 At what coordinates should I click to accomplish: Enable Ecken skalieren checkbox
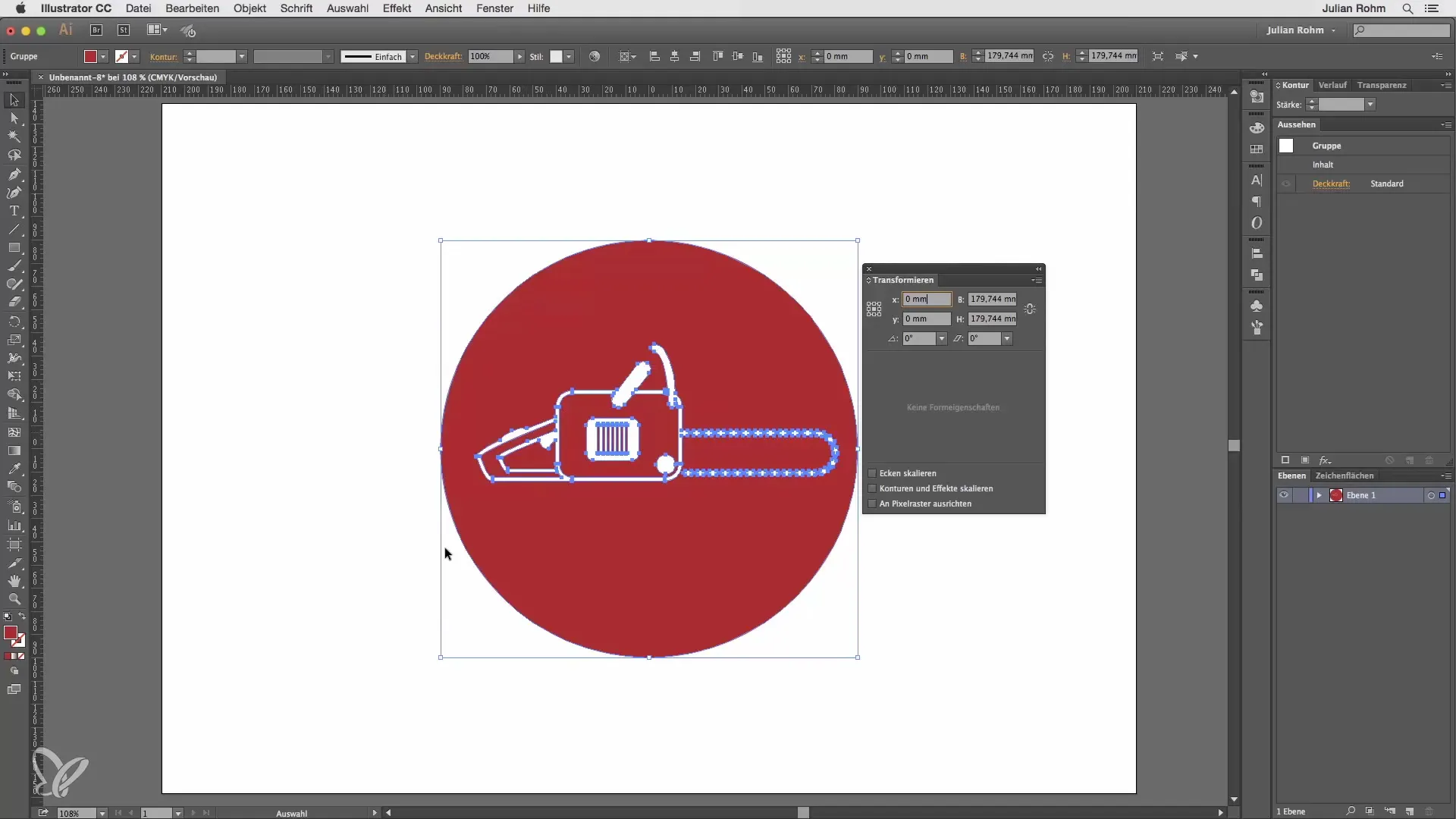(872, 473)
